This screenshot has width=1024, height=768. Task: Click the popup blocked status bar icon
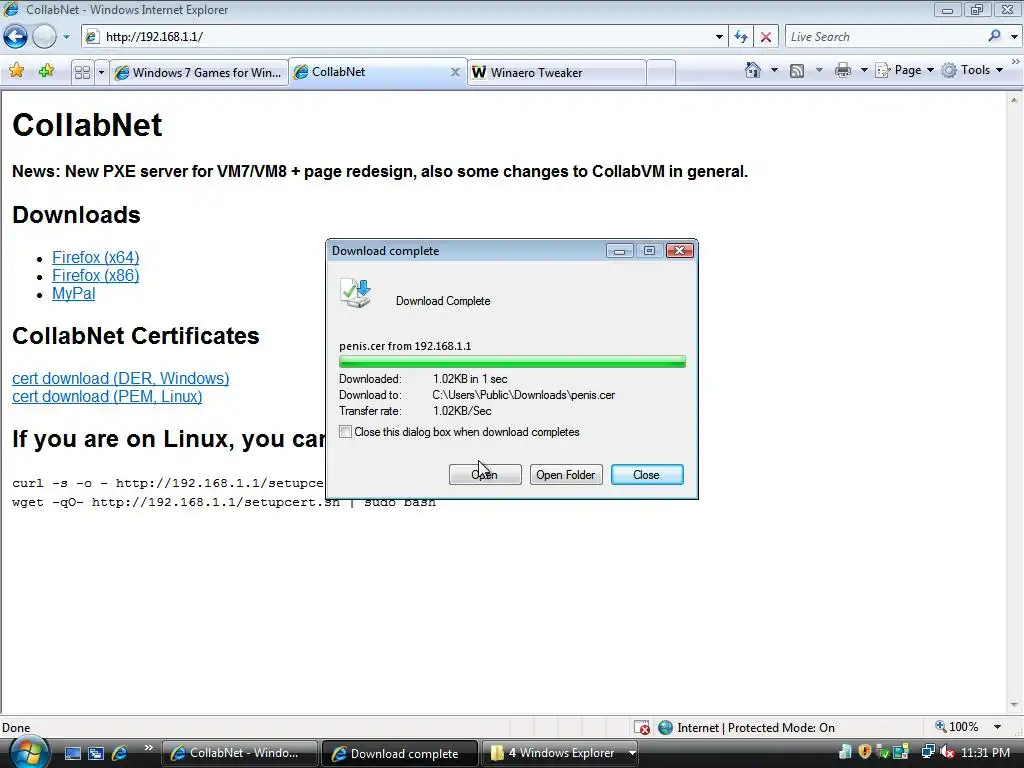(x=642, y=728)
